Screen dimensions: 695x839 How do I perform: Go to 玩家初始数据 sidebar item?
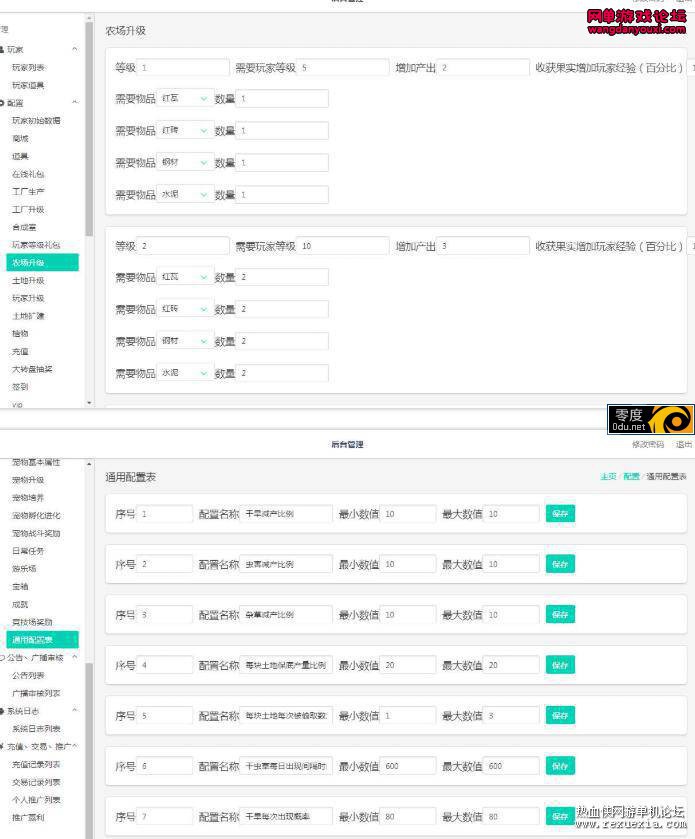tap(36, 120)
